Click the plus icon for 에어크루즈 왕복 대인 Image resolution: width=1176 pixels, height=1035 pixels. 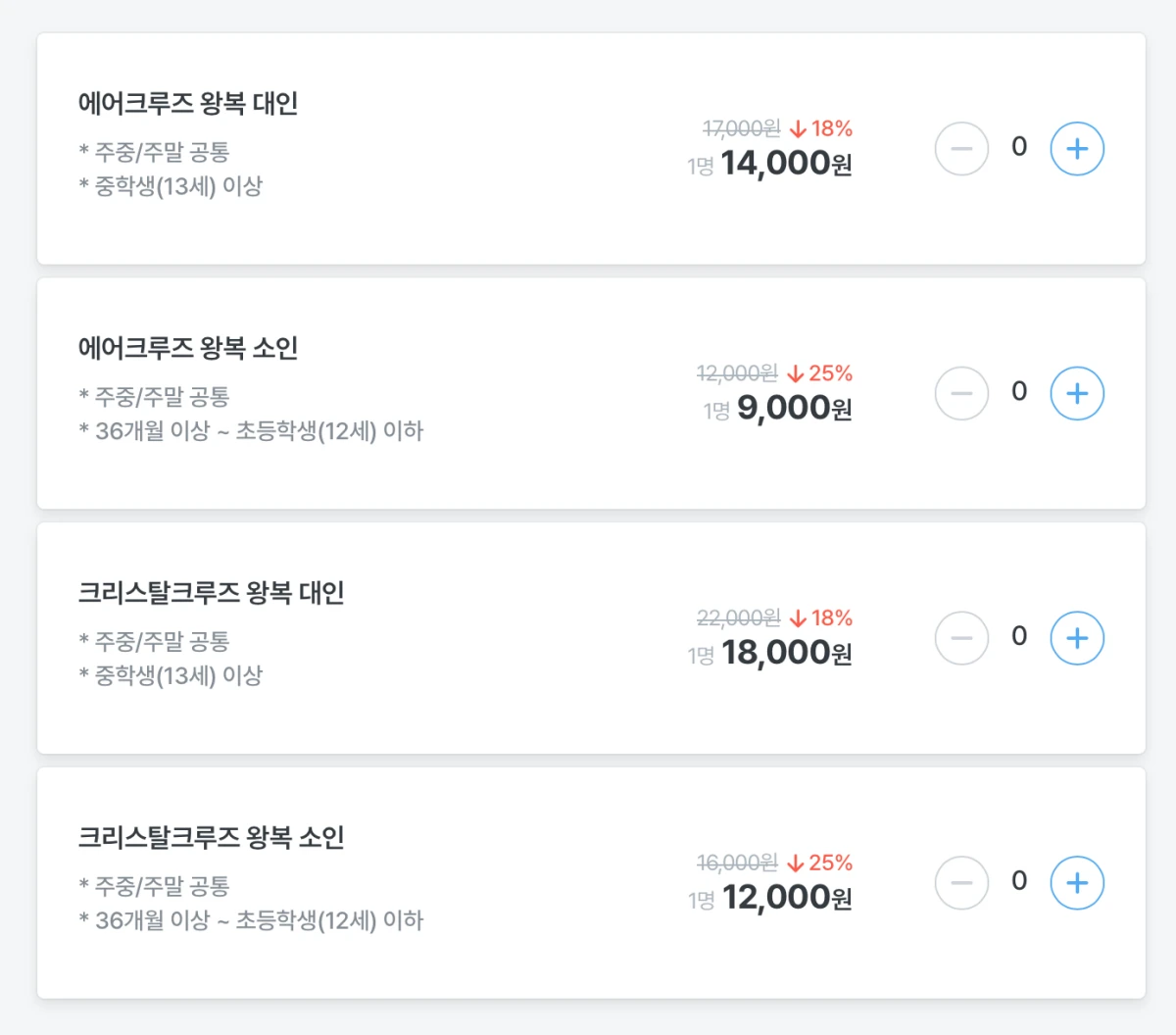(x=1076, y=148)
